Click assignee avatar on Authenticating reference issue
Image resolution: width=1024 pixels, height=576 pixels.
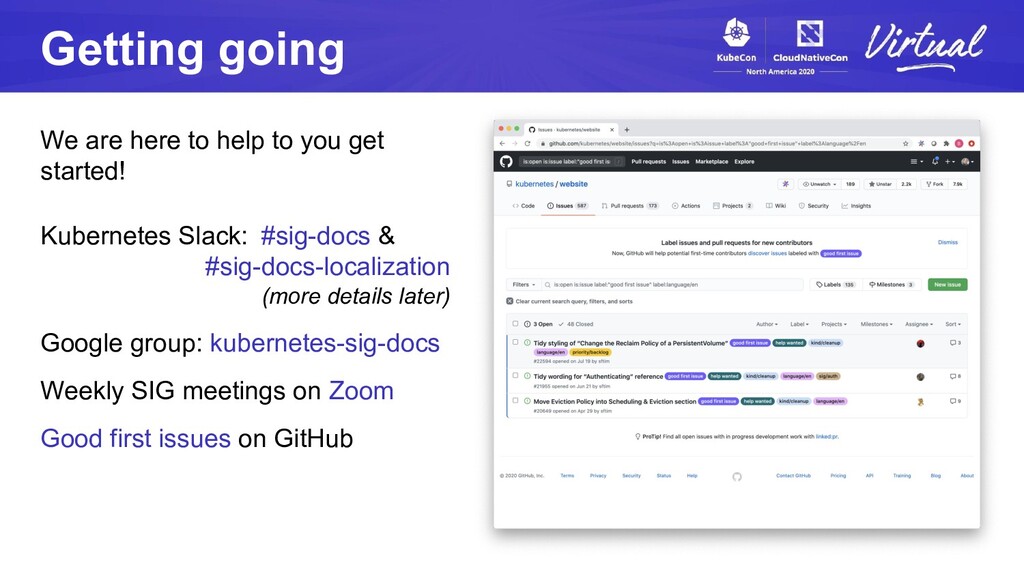pyautogui.click(x=920, y=377)
